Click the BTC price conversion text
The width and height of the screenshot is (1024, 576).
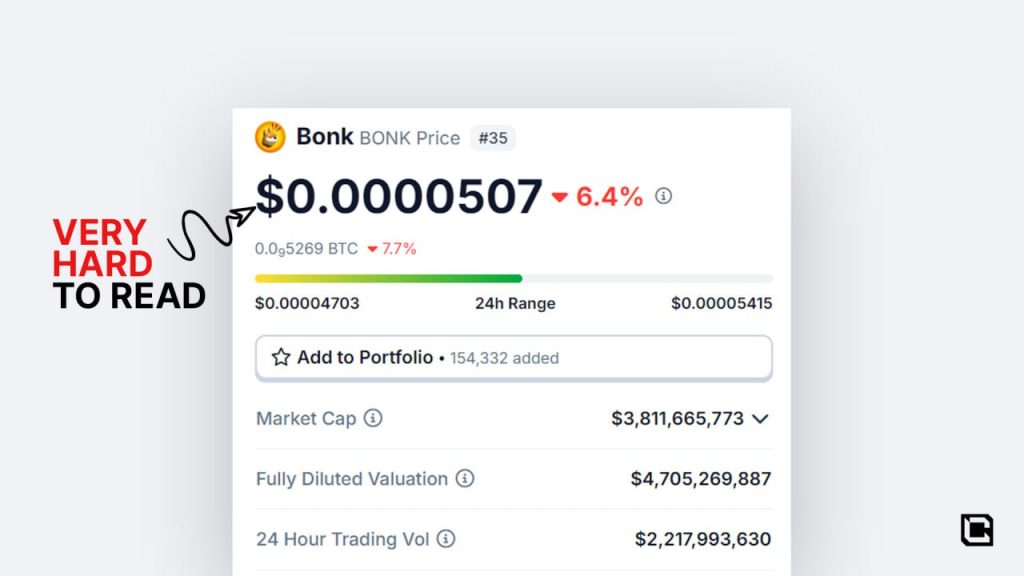point(306,249)
